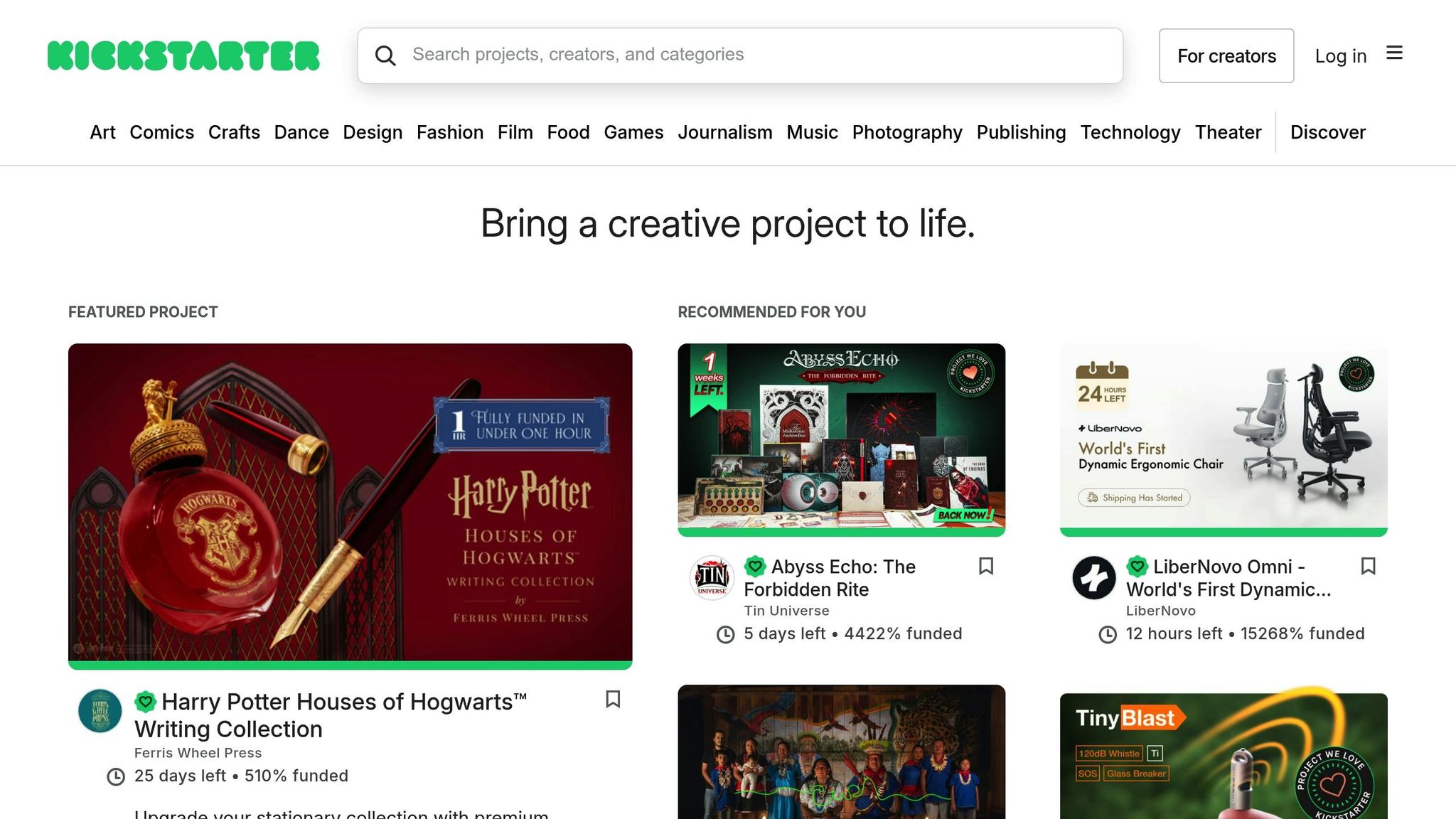Image resolution: width=1456 pixels, height=819 pixels.
Task: Click the Log in link
Action: tap(1341, 55)
